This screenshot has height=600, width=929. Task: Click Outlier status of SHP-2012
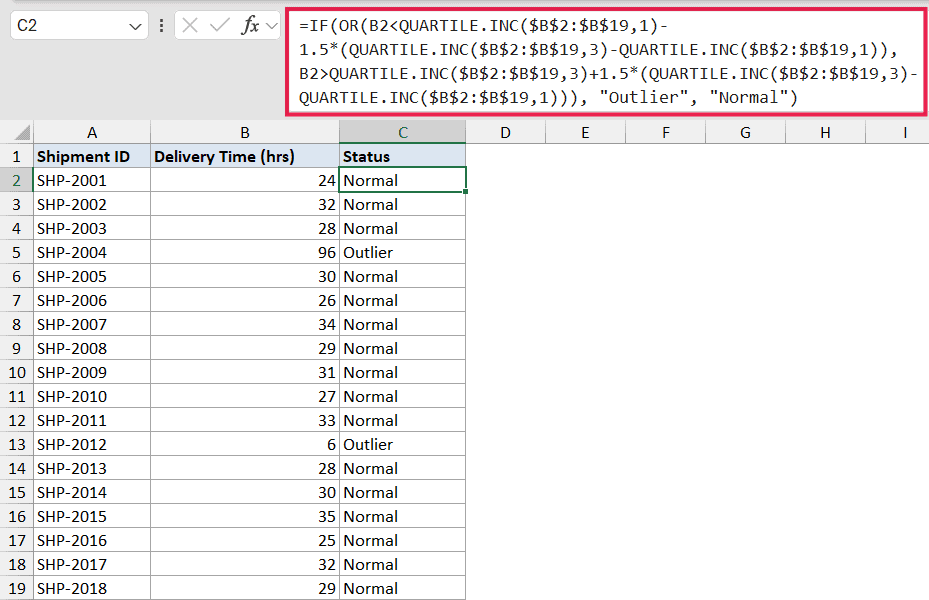click(402, 444)
